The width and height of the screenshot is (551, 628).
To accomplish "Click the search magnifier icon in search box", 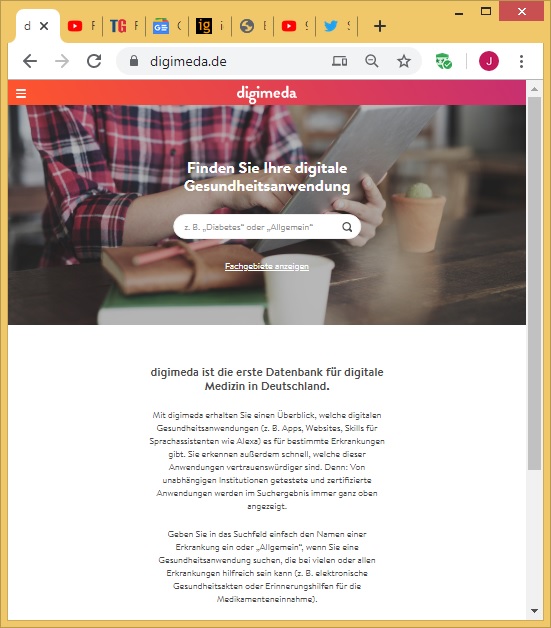I will pyautogui.click(x=347, y=227).
